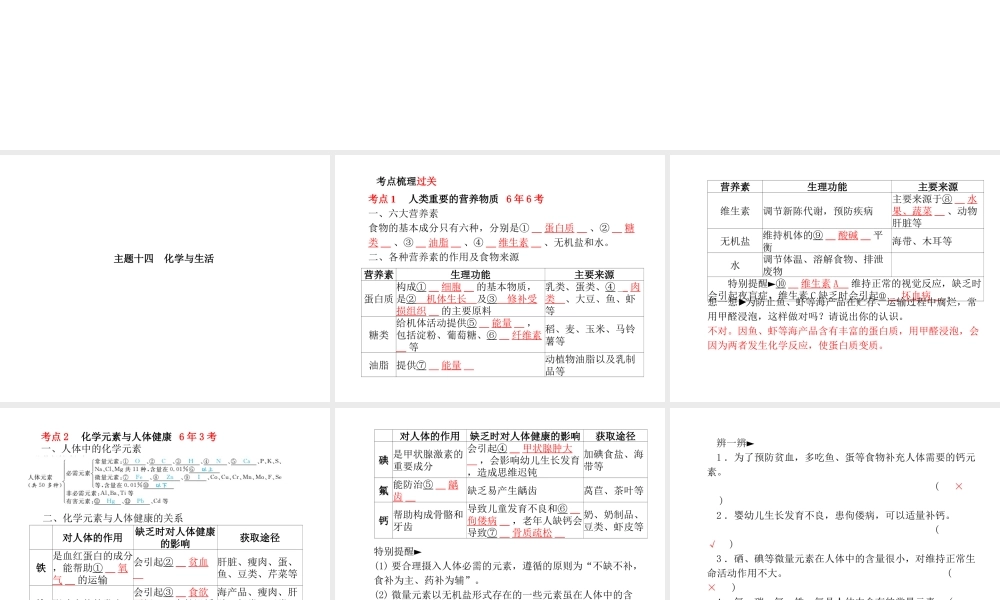The height and width of the screenshot is (600, 1000).
Task: Click the note '(1) 要合理摄入人体必需的元素'
Action: tap(506, 573)
